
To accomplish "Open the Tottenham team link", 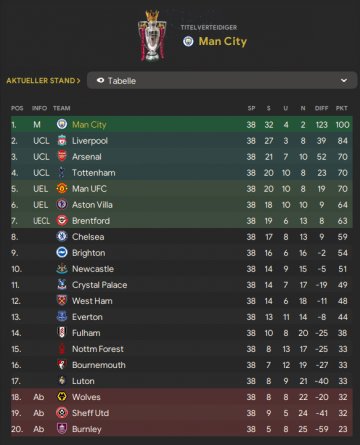I will point(94,173).
